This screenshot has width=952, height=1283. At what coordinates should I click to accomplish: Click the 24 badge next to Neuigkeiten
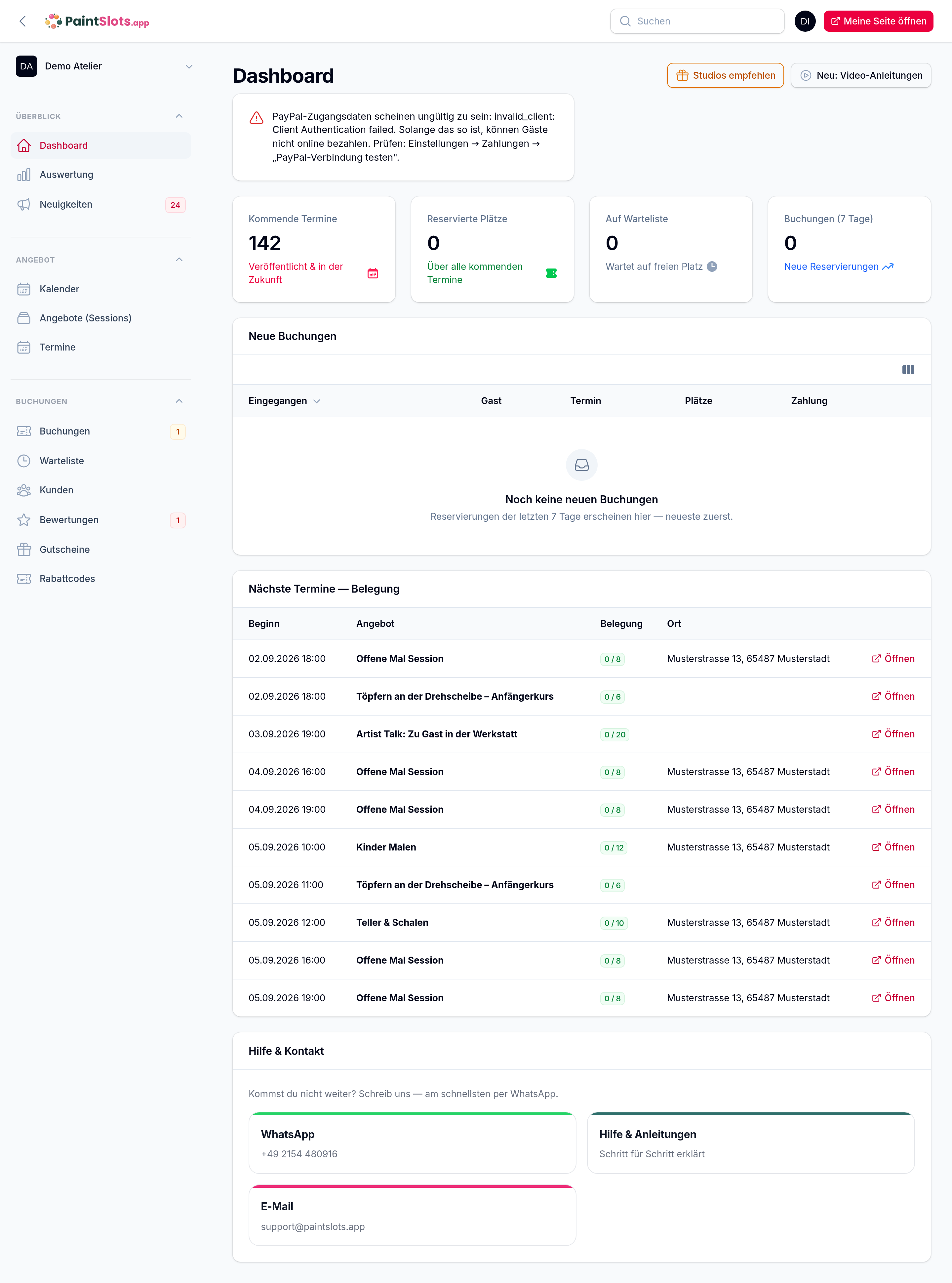coord(175,205)
